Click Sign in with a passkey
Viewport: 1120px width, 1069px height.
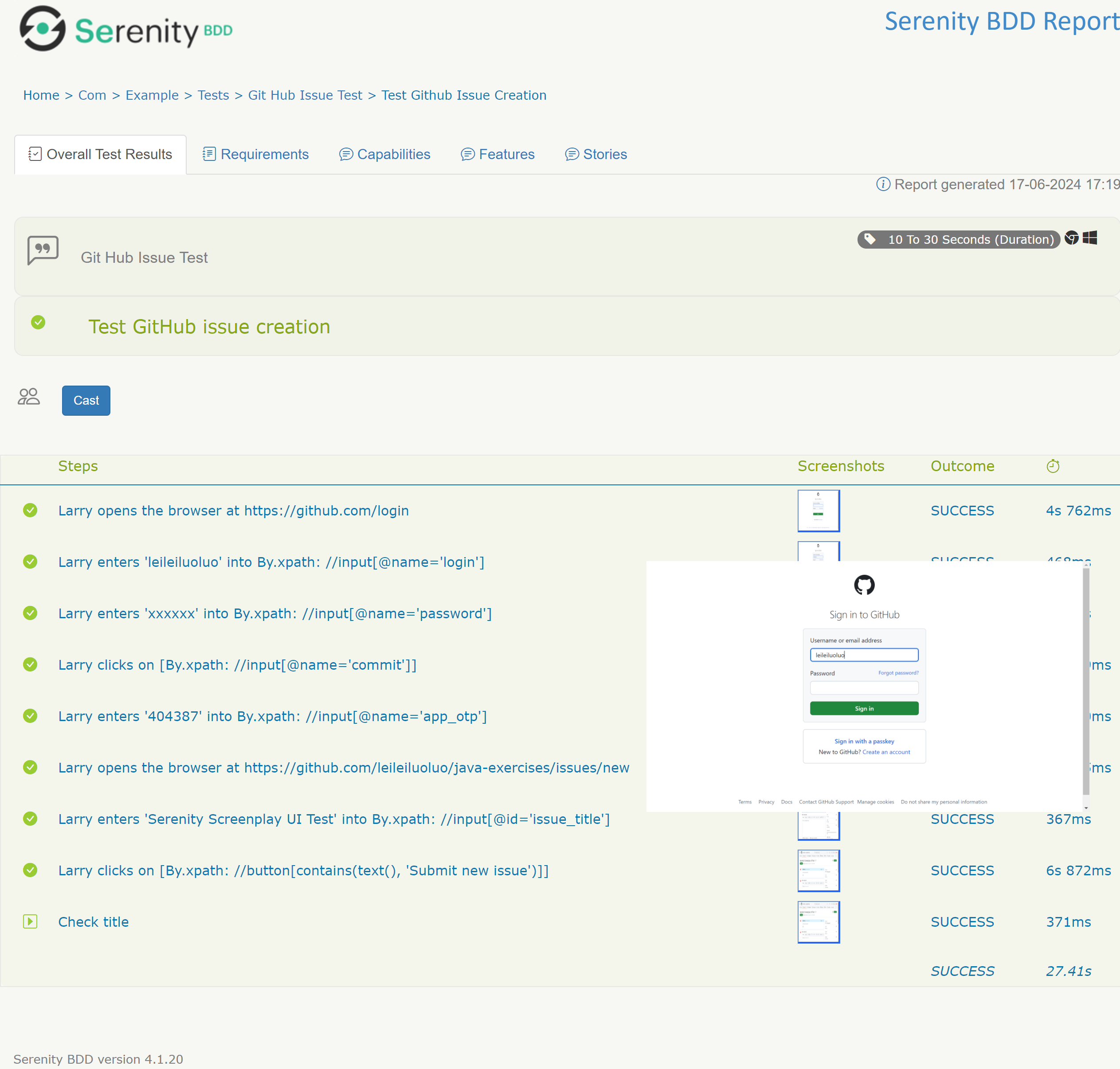[x=864, y=741]
